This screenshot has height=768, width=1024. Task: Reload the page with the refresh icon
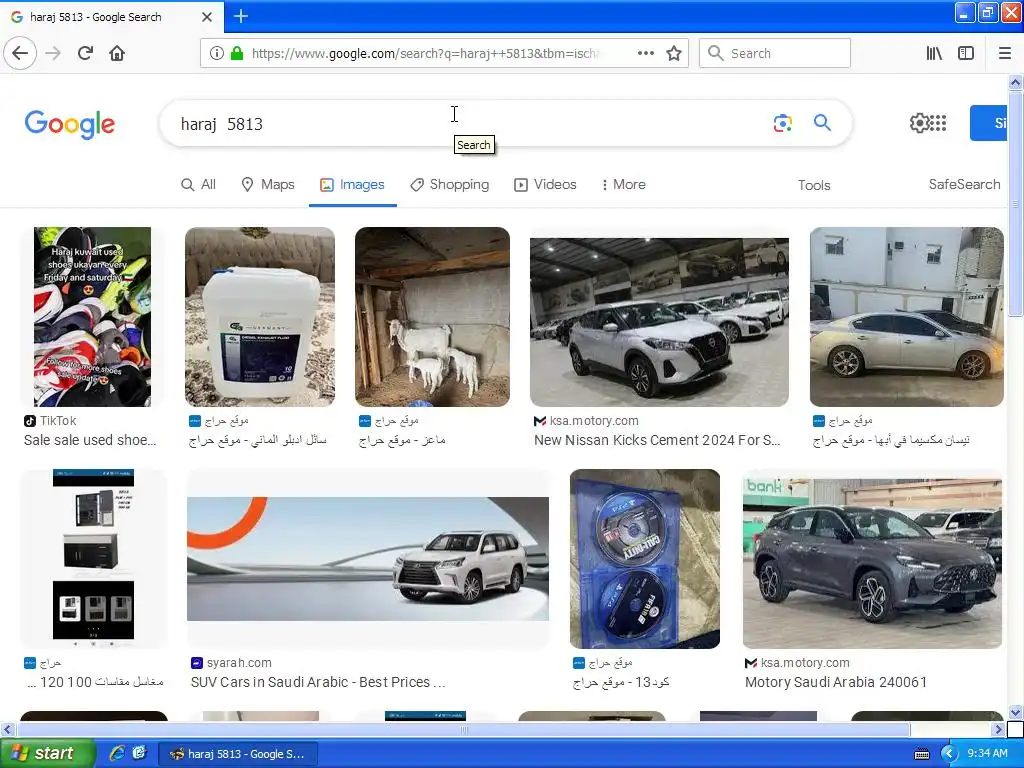click(85, 53)
